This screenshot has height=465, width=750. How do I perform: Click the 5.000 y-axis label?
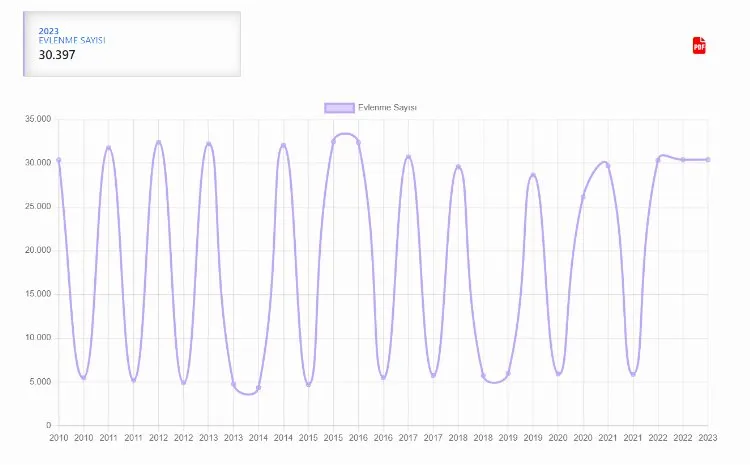coord(41,382)
